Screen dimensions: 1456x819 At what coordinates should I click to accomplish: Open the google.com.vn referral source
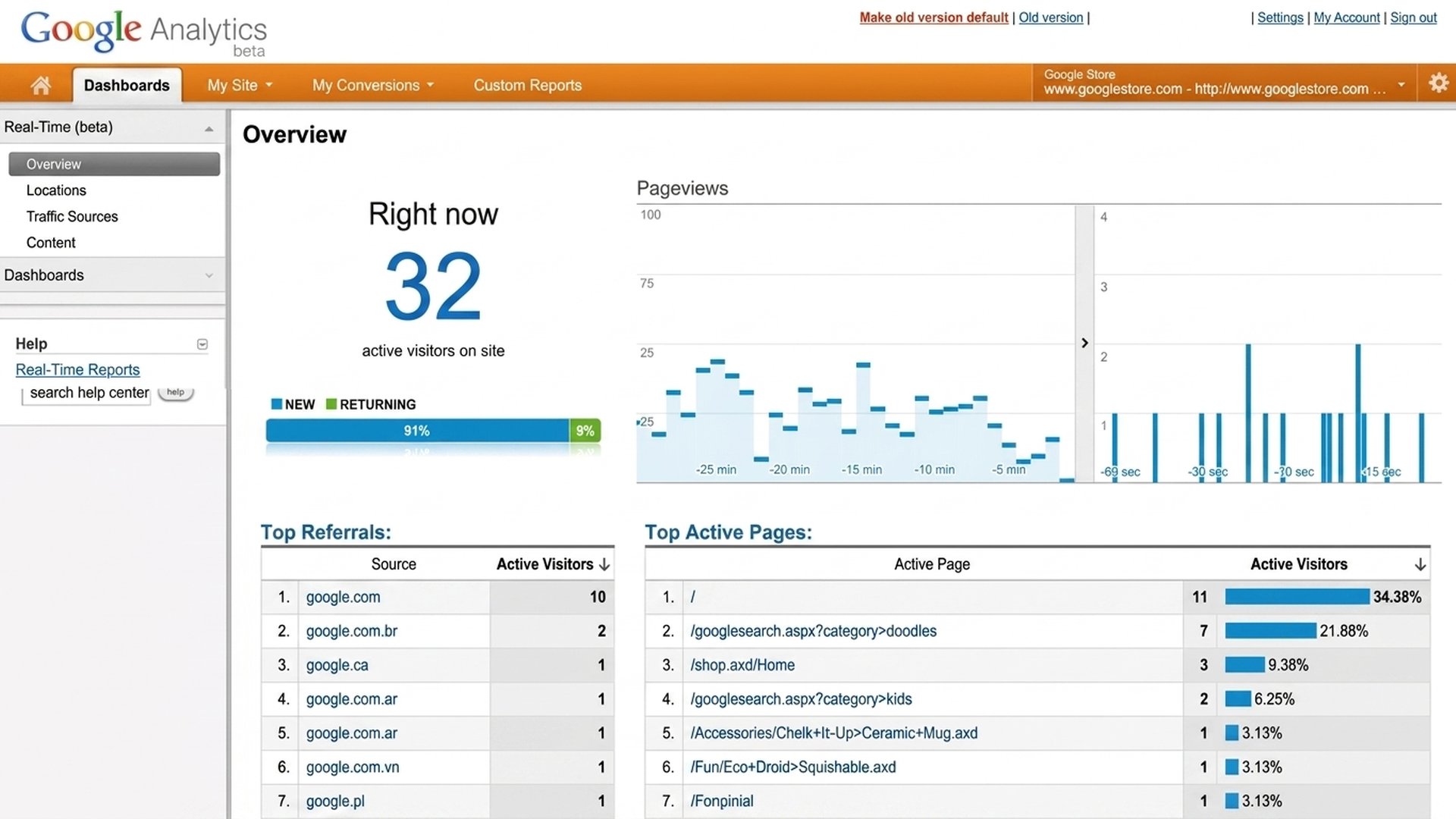(353, 767)
